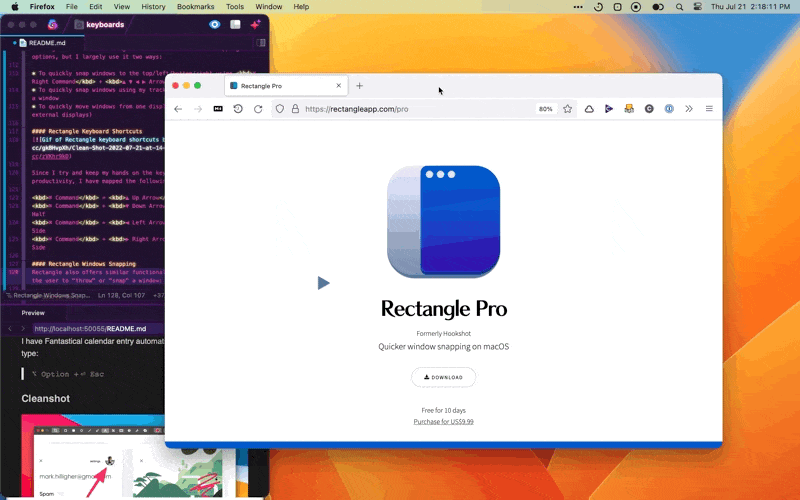This screenshot has height=500, width=800.
Task: Click the yellow extension icon in Firefox toolbar
Action: tap(629, 109)
